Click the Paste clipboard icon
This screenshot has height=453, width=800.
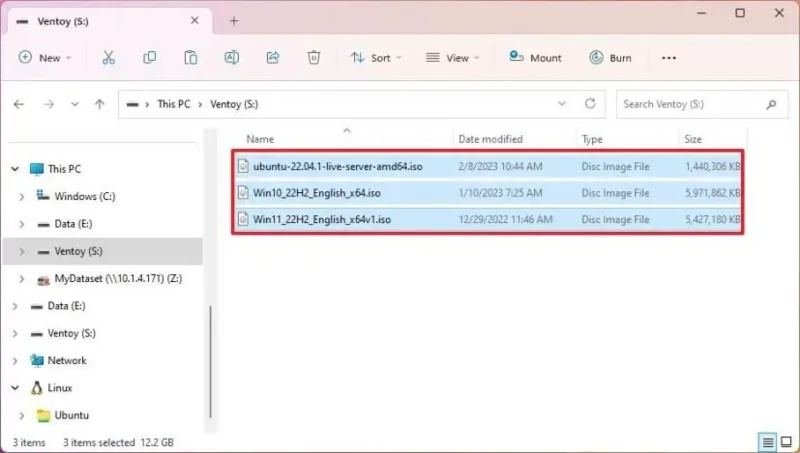coord(191,58)
